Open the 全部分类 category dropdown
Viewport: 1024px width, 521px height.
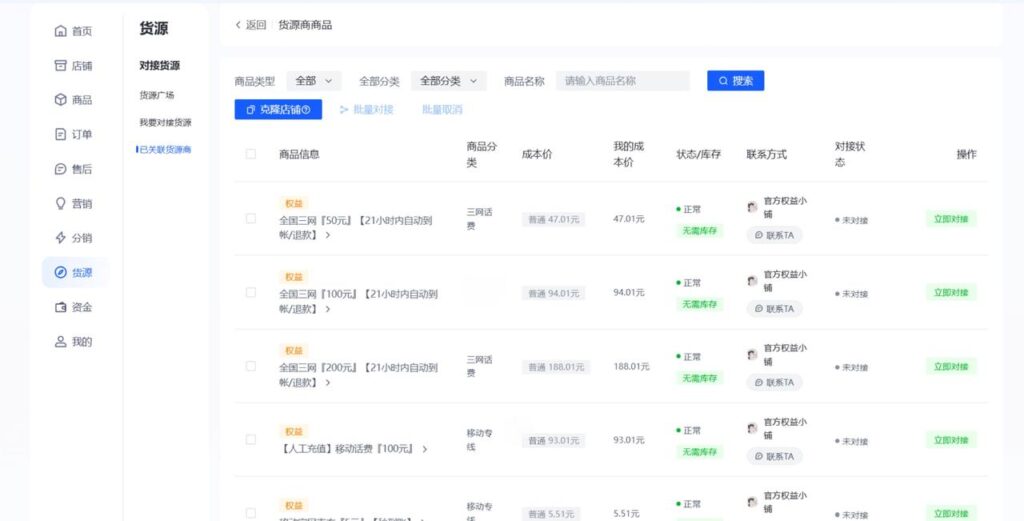click(x=449, y=81)
